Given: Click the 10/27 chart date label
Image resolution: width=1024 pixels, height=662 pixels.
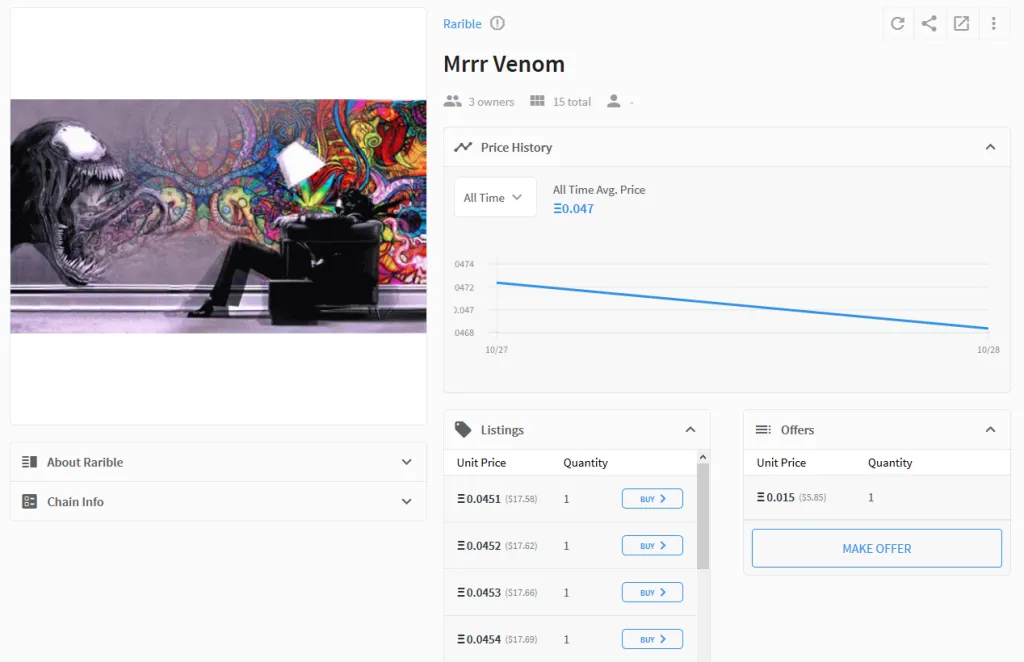Looking at the screenshot, I should (496, 350).
